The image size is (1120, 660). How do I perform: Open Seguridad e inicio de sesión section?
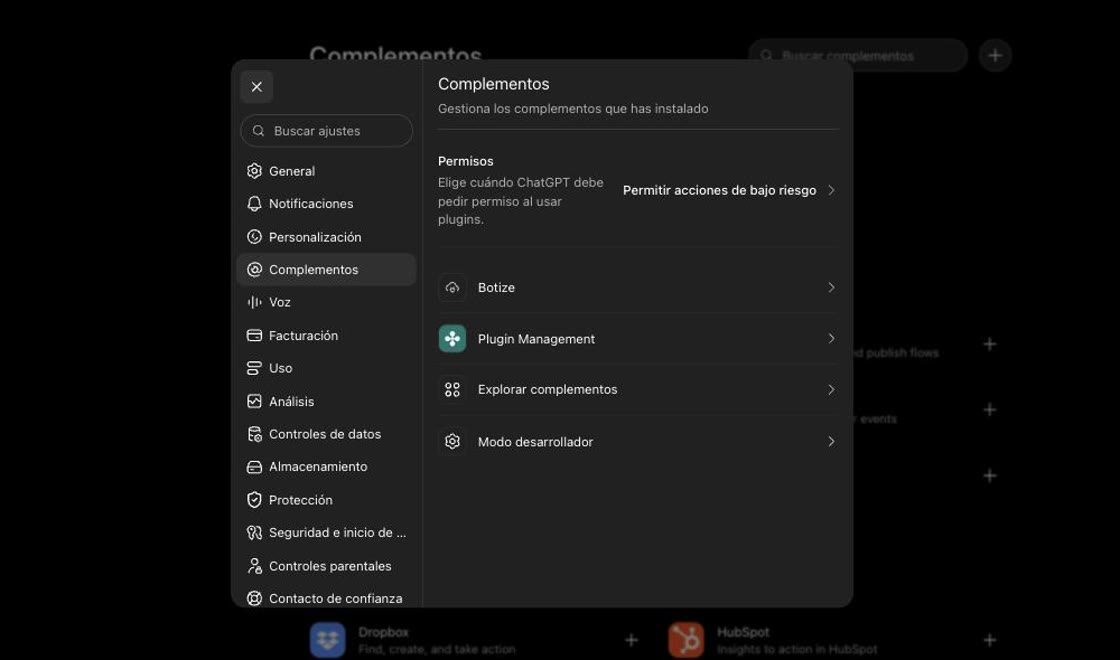[326, 532]
